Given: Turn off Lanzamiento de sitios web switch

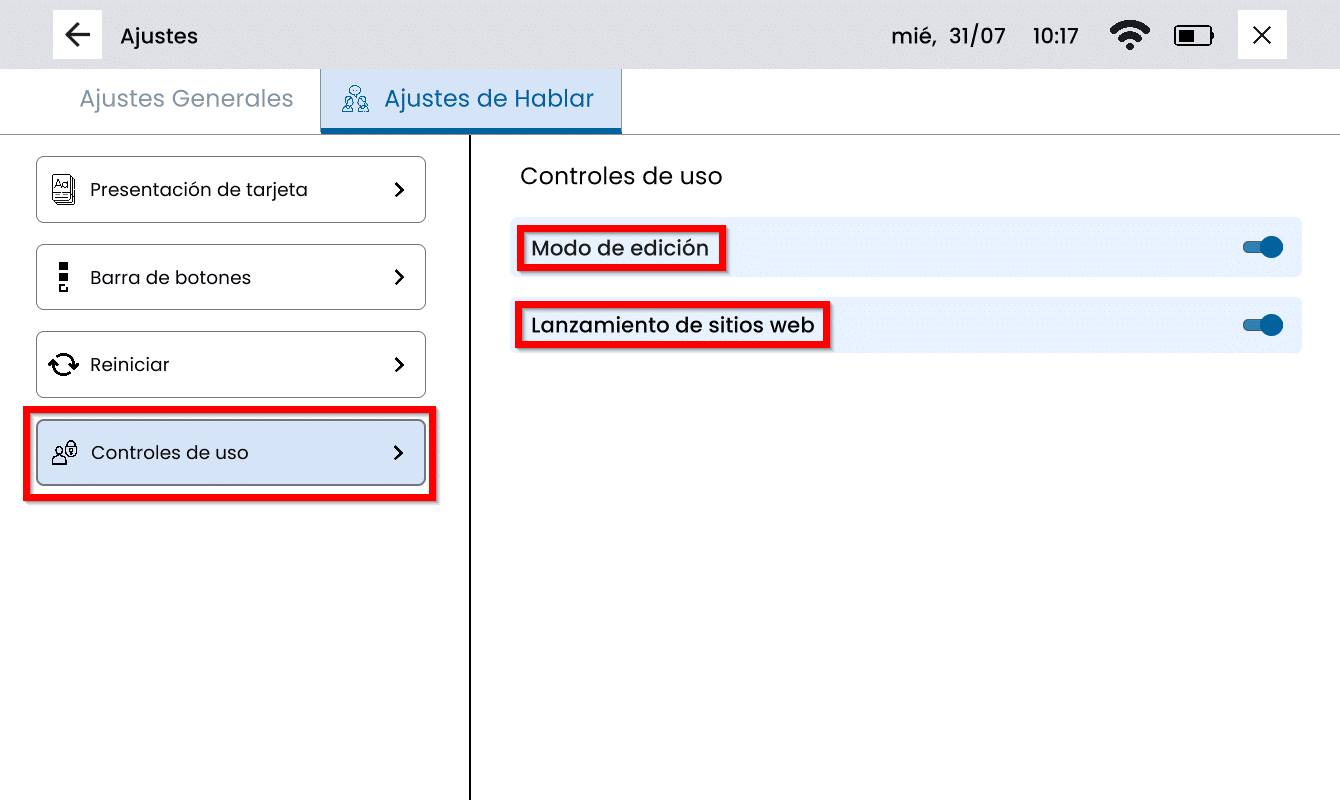Looking at the screenshot, I should [x=1263, y=325].
